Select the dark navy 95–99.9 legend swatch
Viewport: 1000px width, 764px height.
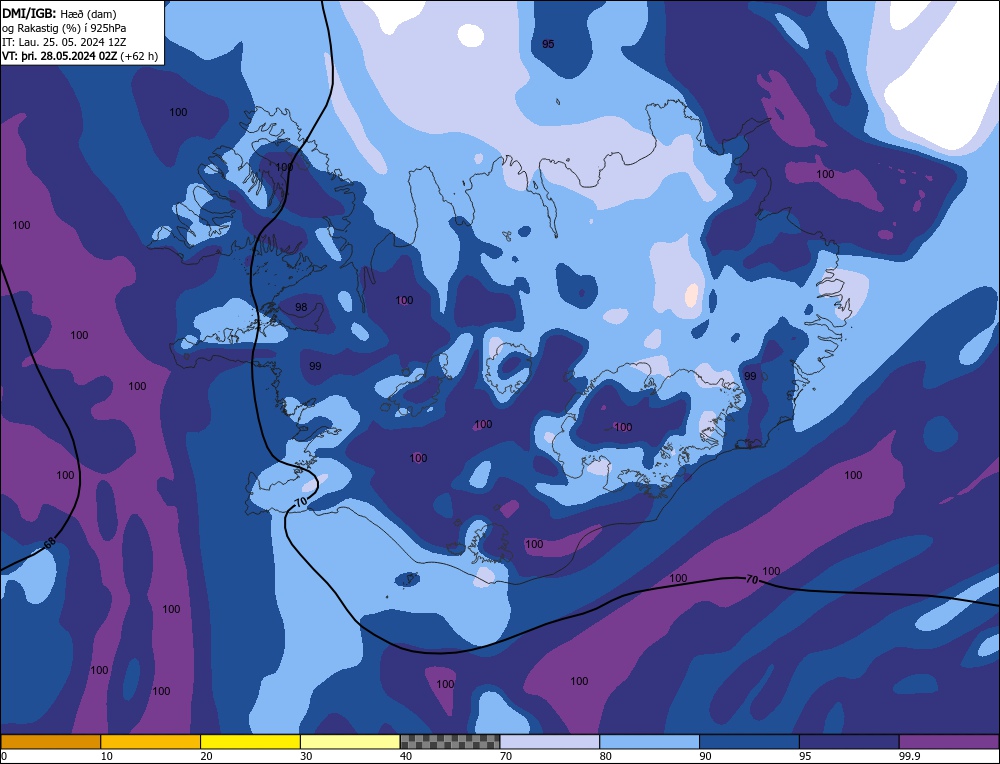click(x=849, y=742)
